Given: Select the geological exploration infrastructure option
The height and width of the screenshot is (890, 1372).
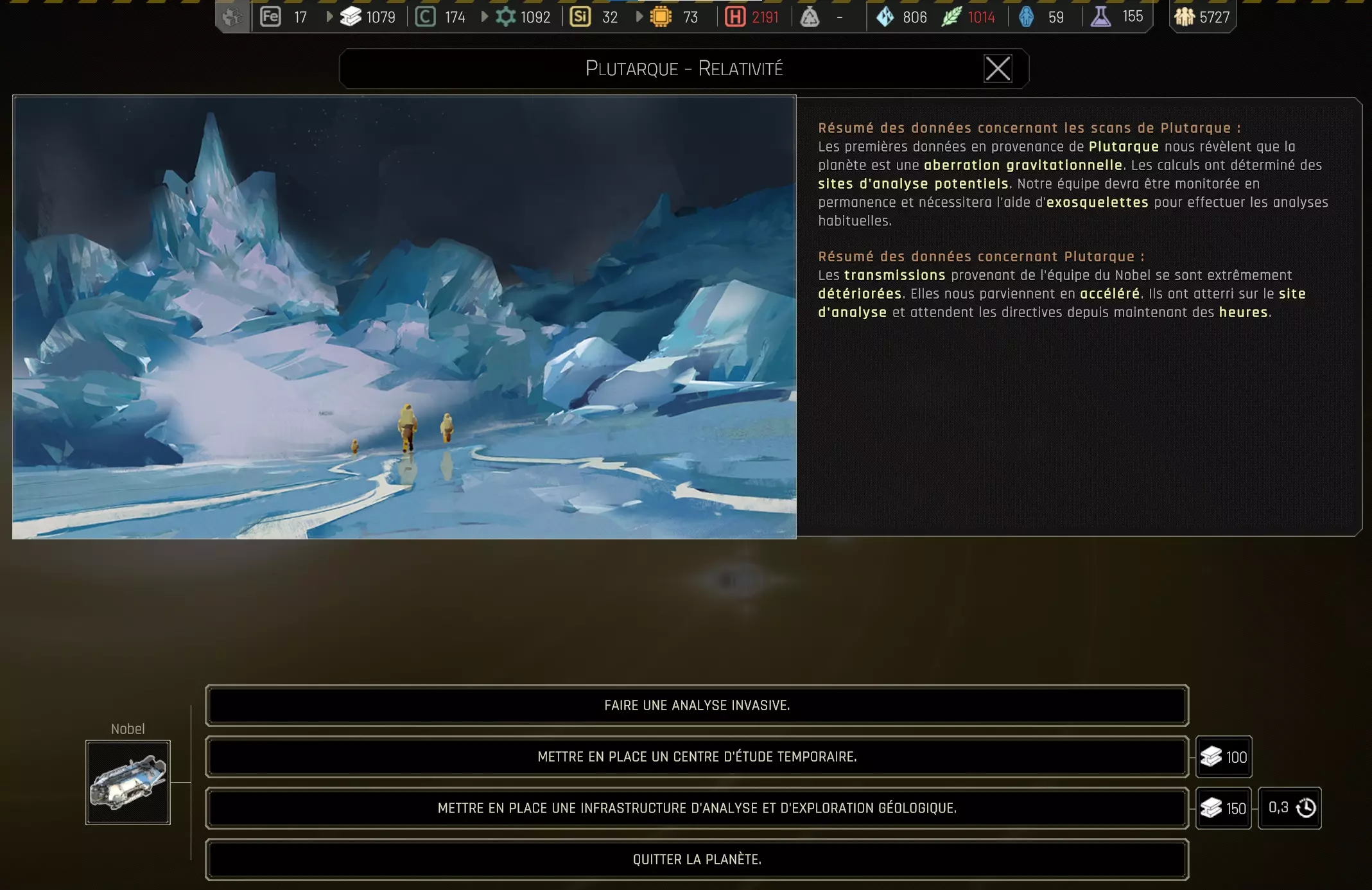Looking at the screenshot, I should coord(697,808).
